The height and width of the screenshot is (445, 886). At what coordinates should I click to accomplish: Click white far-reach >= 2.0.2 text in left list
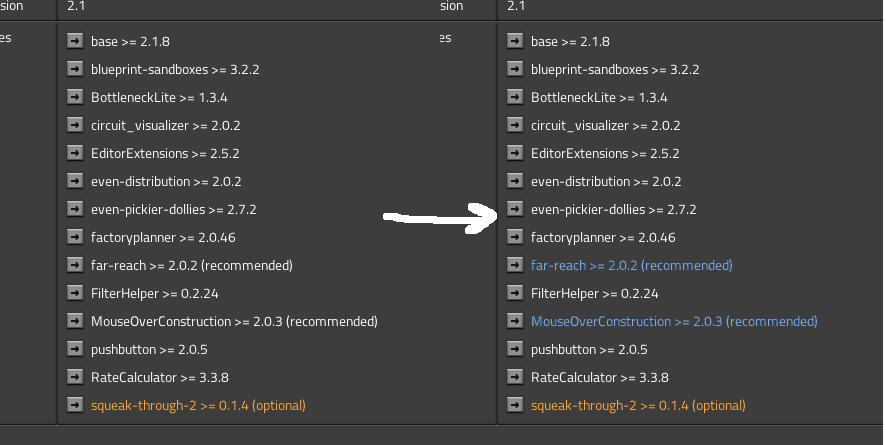[192, 265]
